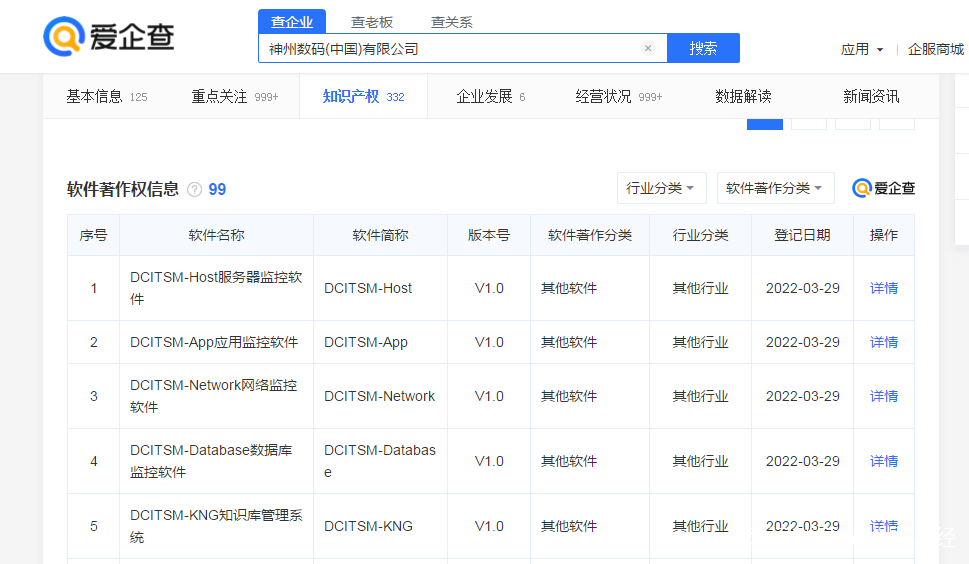This screenshot has width=969, height=564.
Task: Click the company name search input field
Action: point(450,48)
